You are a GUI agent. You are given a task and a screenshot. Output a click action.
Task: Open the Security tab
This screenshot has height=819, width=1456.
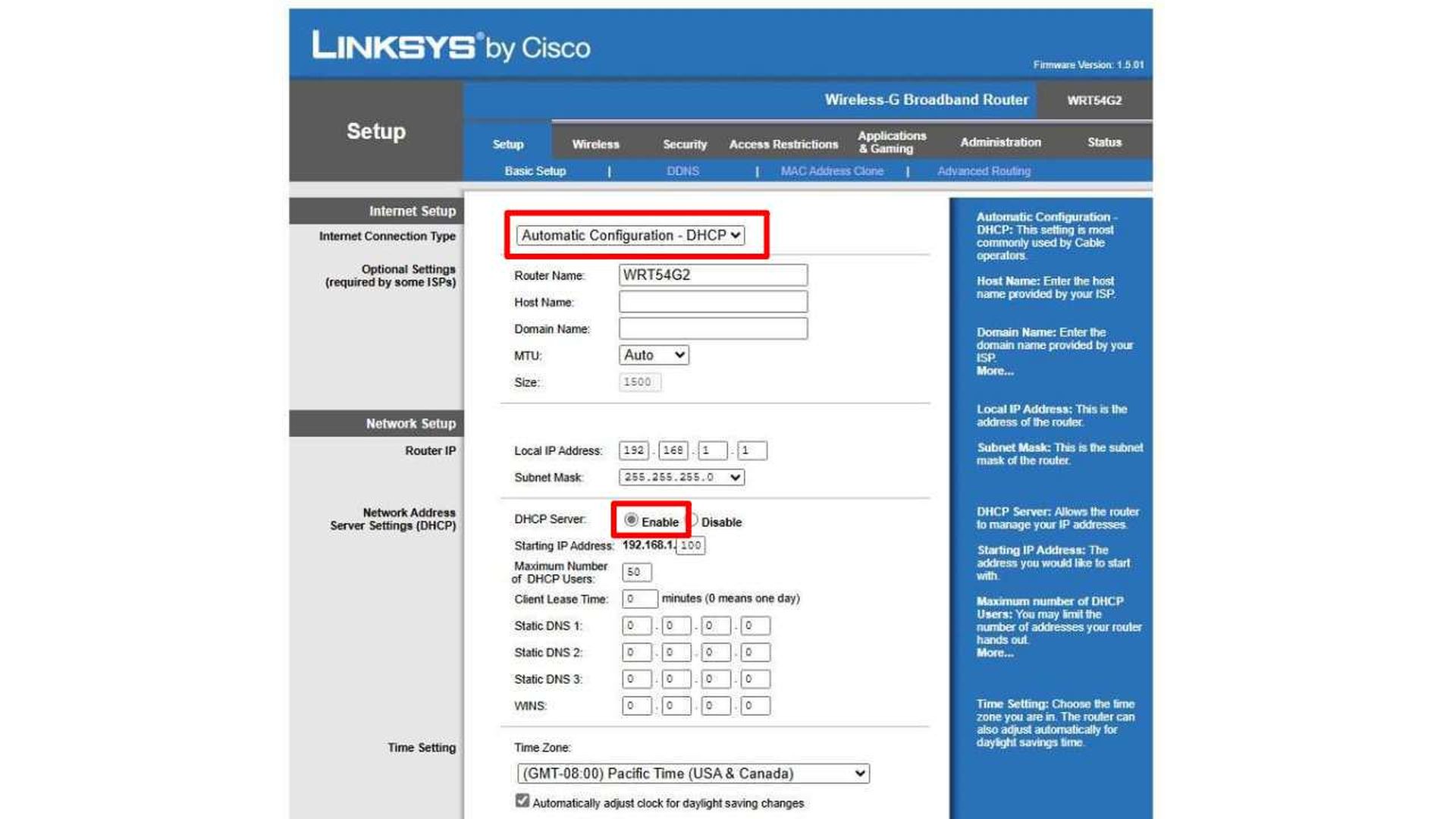click(683, 143)
